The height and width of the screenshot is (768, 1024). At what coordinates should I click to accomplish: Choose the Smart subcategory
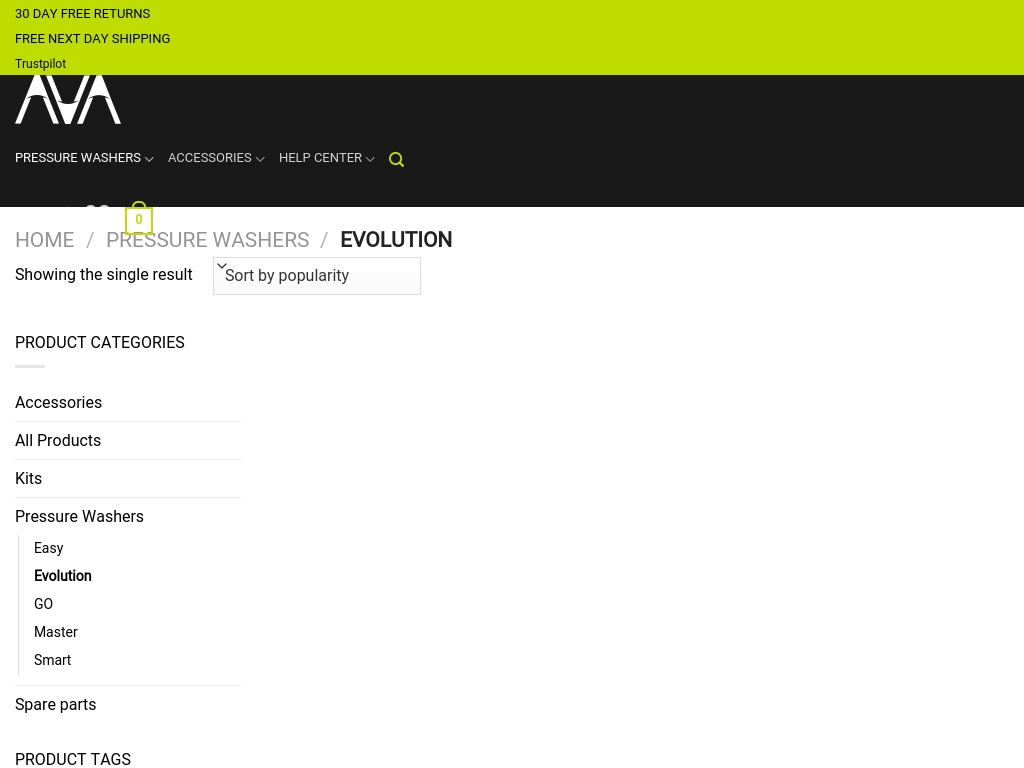(x=52, y=660)
